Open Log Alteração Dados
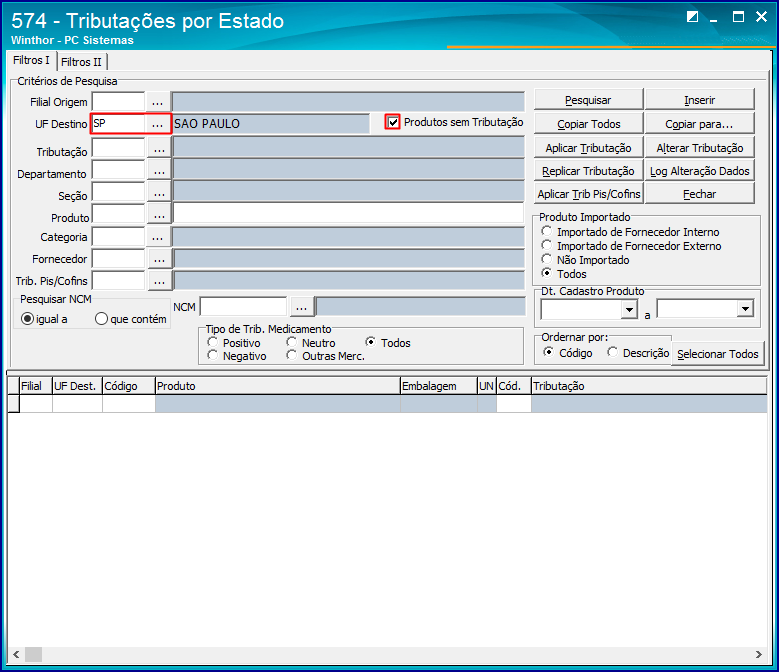The width and height of the screenshot is (779, 672). (700, 171)
